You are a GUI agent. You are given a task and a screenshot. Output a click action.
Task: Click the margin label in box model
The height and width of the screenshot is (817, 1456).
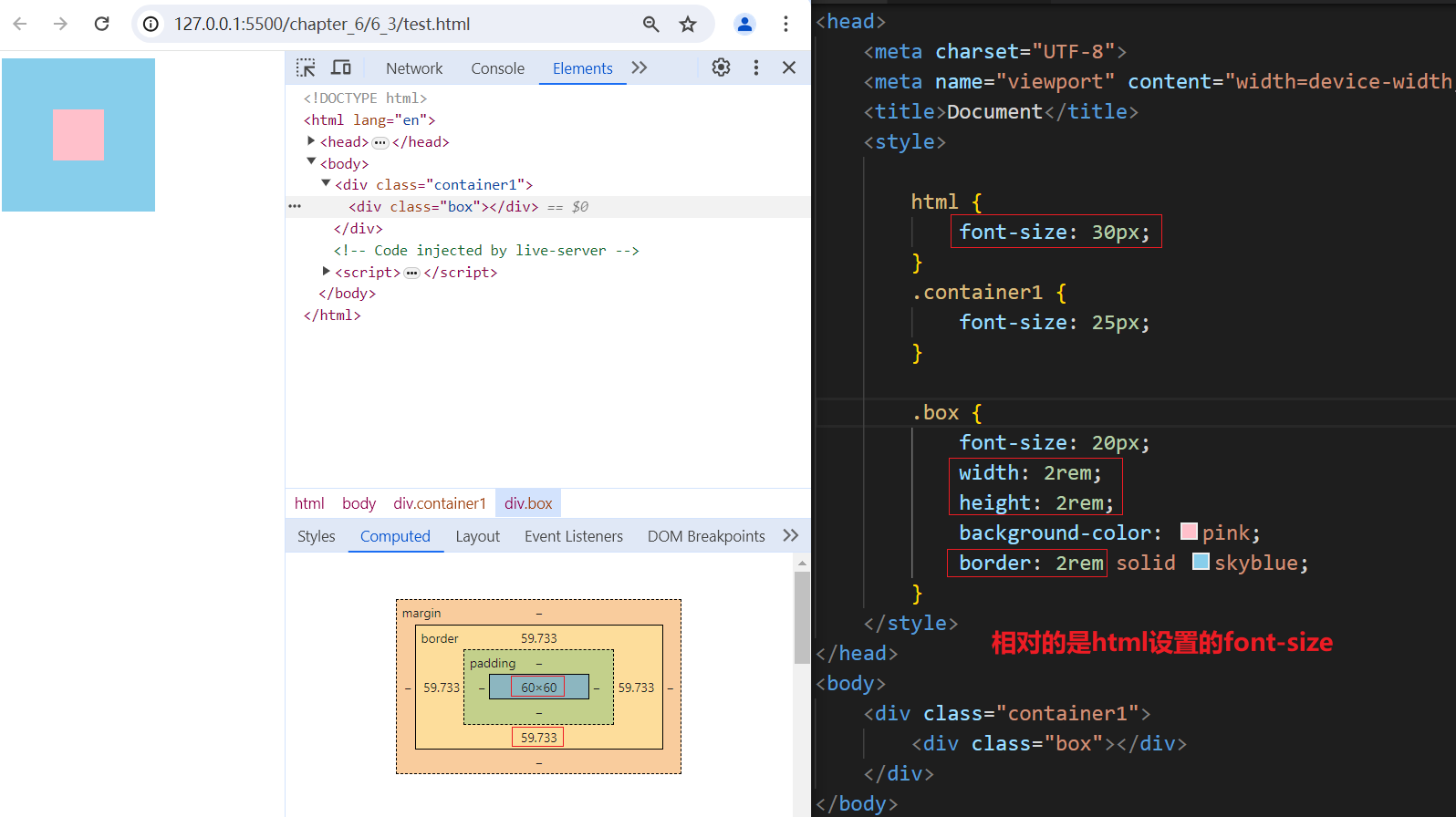[x=421, y=613]
